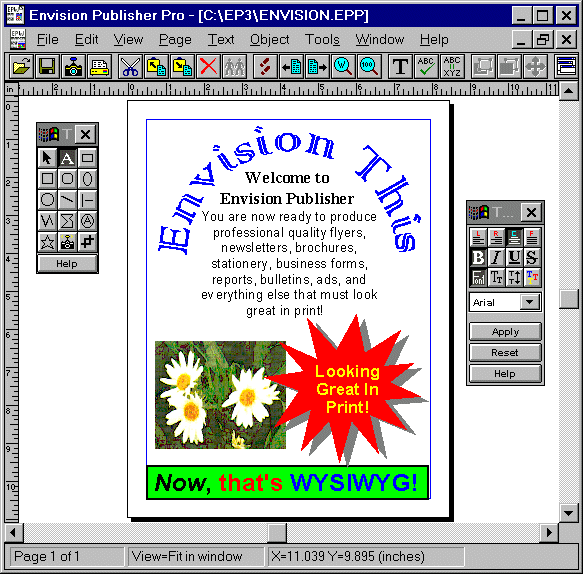Open the Text menu
Screen dimensions: 583x574
[x=221, y=39]
